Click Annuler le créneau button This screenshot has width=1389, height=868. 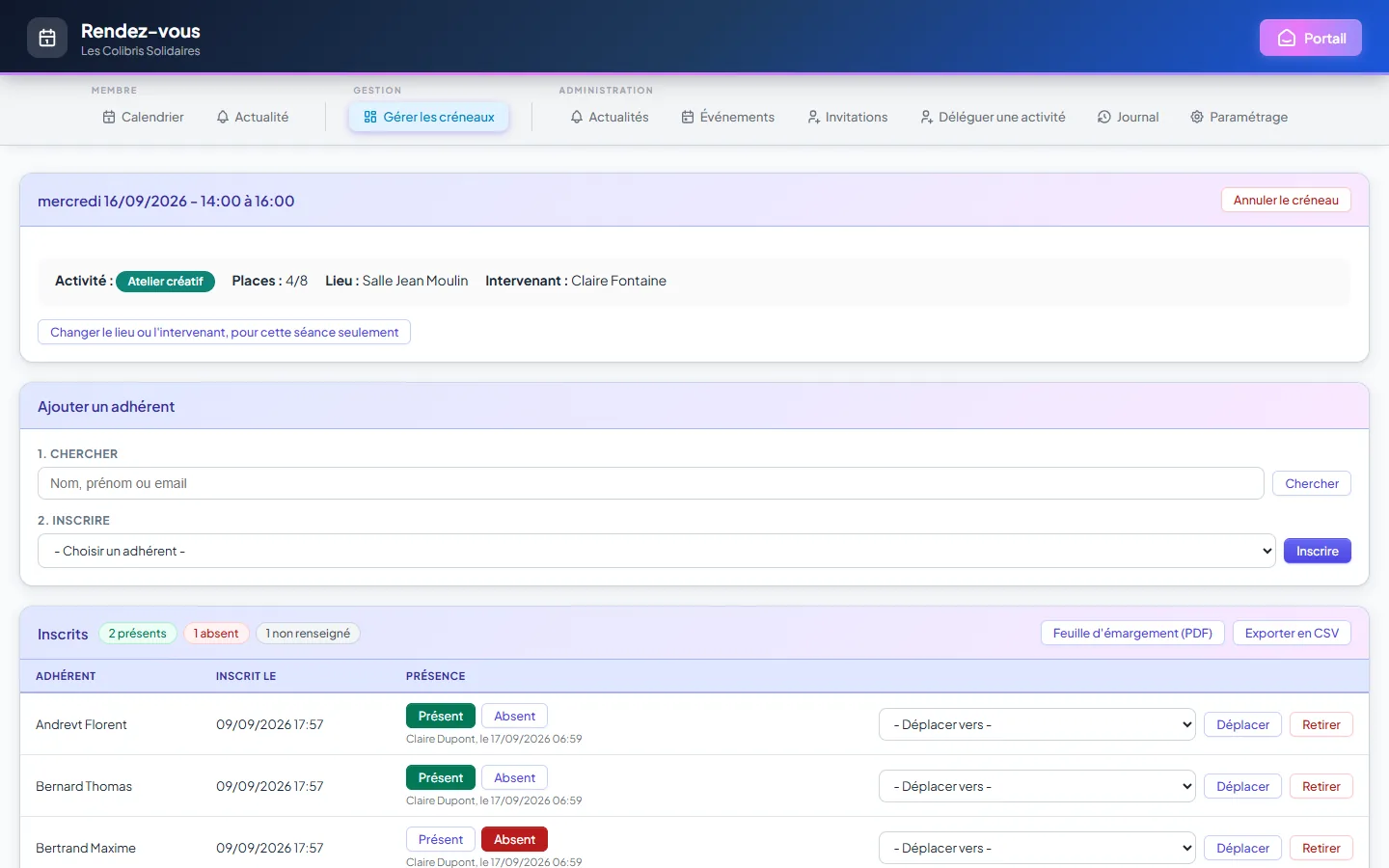pos(1286,200)
